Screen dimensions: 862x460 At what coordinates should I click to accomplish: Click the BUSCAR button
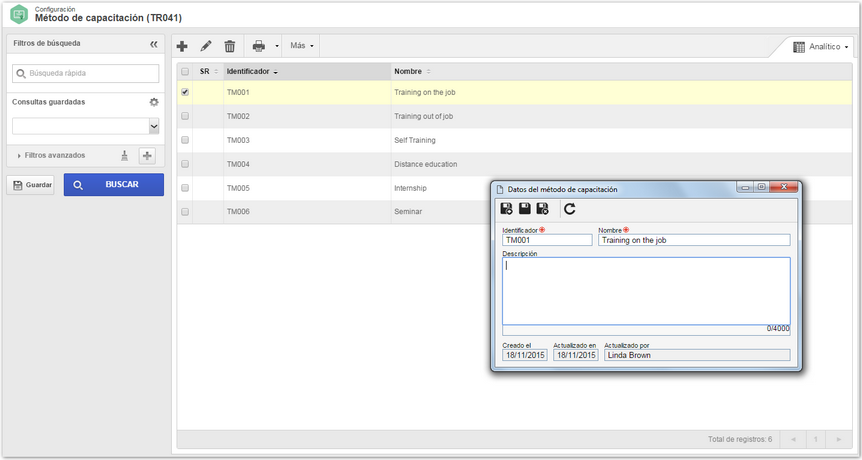pos(114,185)
